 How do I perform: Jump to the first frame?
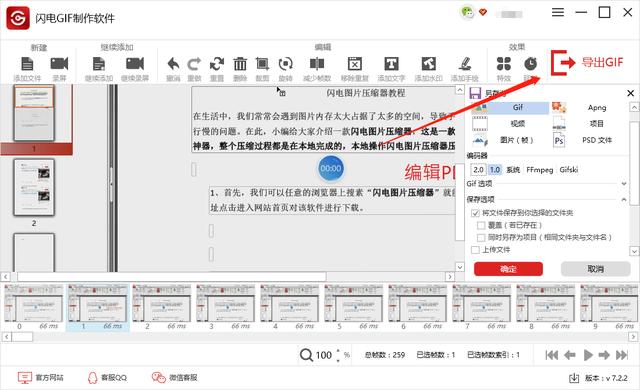click(551, 355)
